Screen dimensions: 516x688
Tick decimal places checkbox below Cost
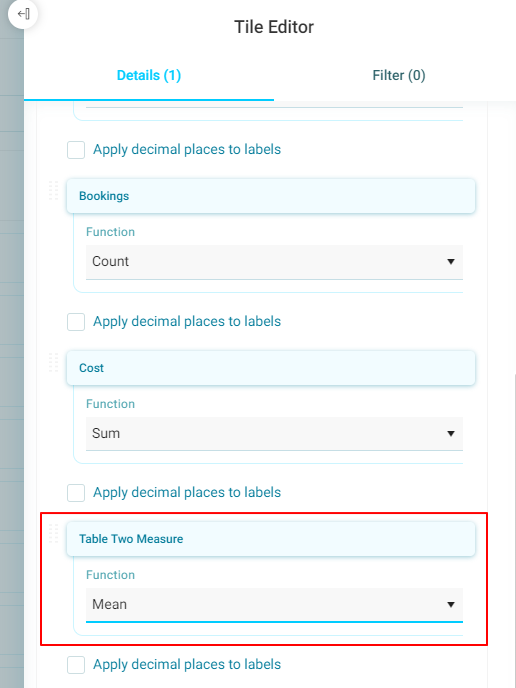coord(76,493)
